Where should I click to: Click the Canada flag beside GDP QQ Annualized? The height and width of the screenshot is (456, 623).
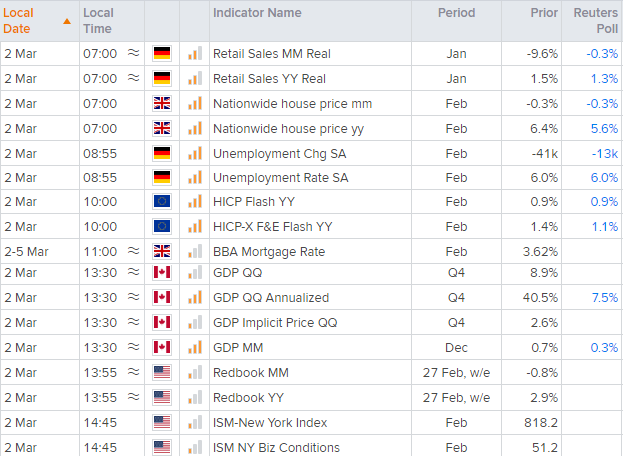(162, 297)
